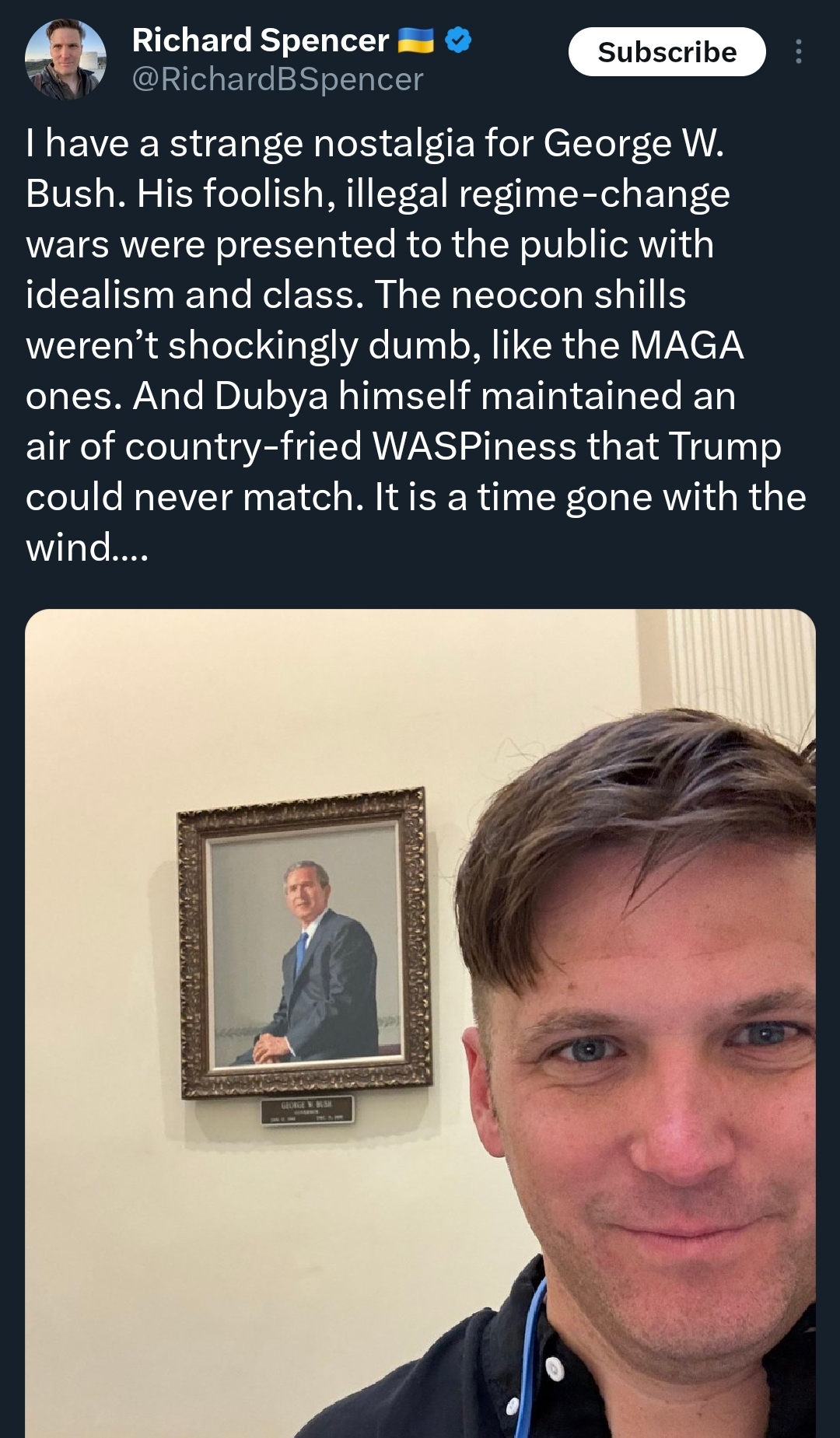The width and height of the screenshot is (840, 1438).
Task: Click the gold-framed portrait painting in photo
Action: (x=305, y=941)
